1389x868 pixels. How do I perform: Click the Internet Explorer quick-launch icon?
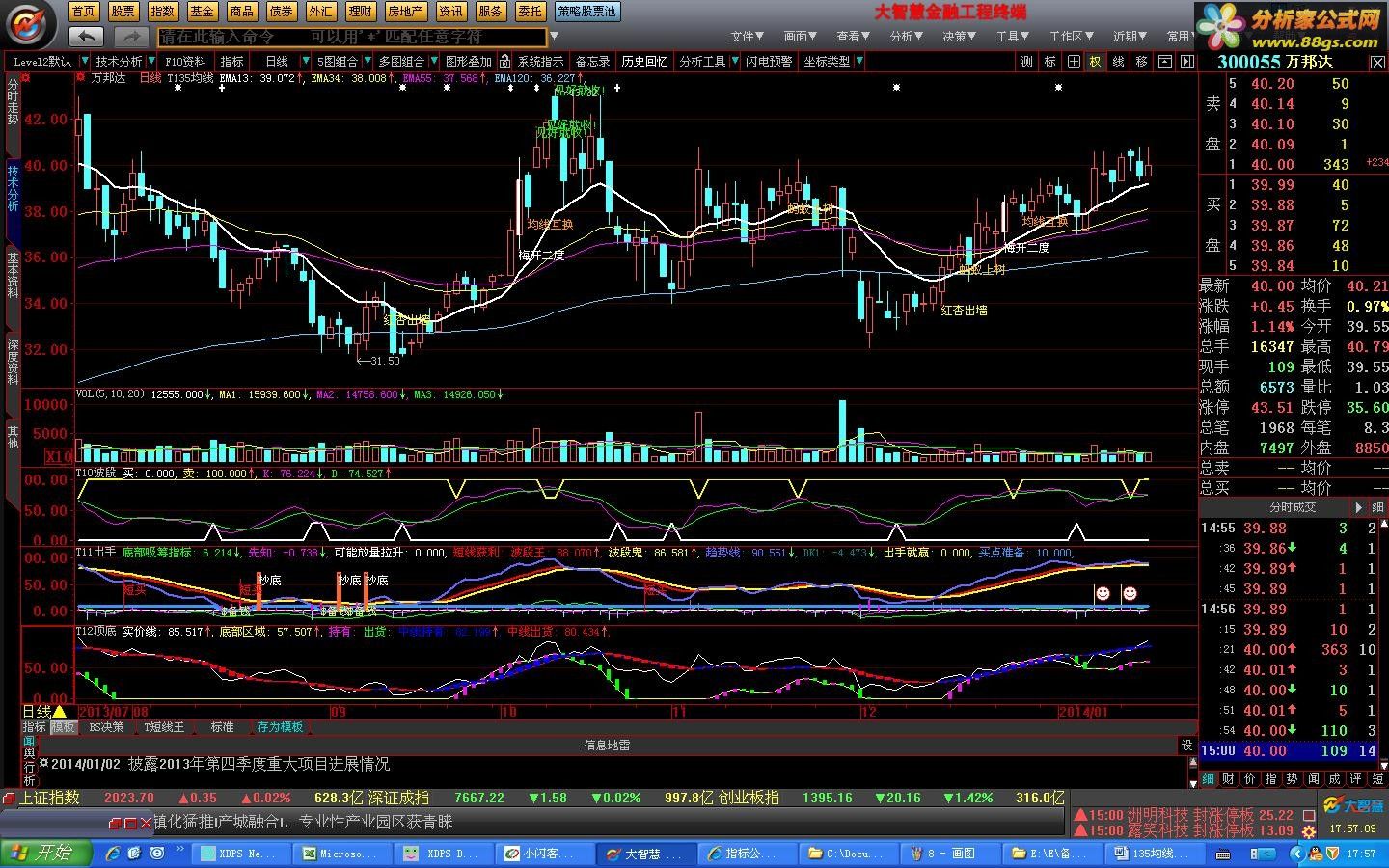(112, 853)
